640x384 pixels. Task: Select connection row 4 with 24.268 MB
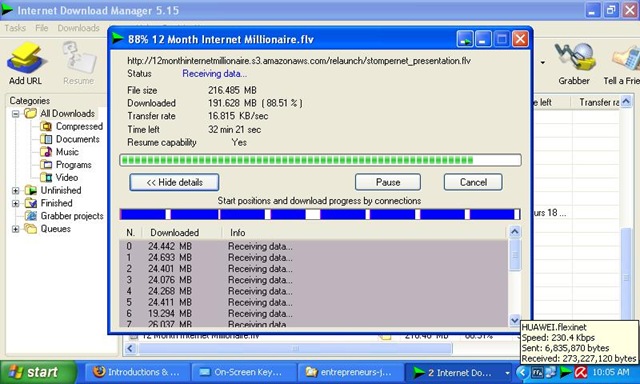tap(313, 291)
